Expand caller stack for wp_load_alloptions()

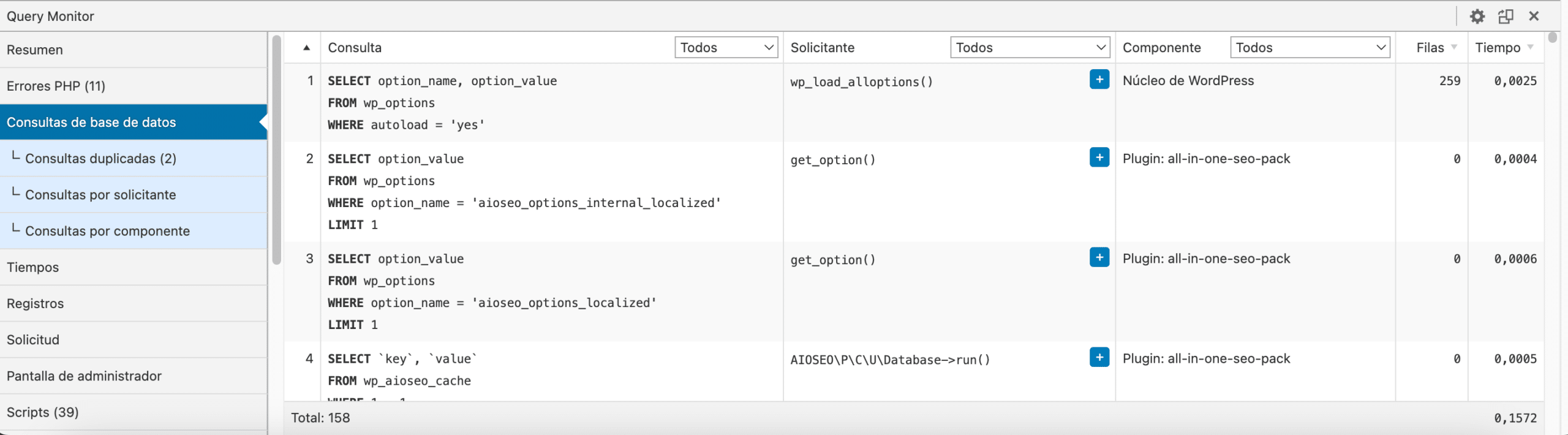click(1099, 80)
